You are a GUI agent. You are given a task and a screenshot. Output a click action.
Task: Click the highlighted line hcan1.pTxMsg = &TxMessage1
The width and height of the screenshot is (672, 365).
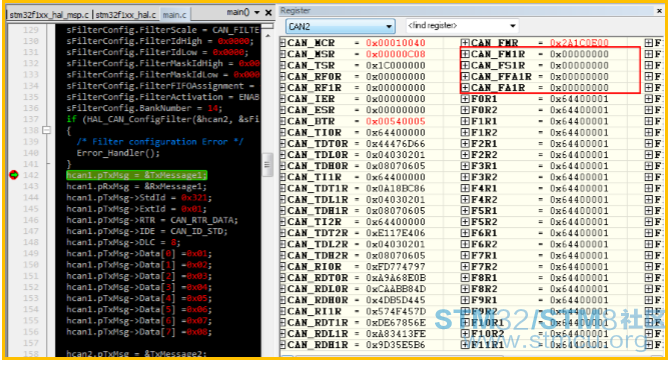[137, 175]
